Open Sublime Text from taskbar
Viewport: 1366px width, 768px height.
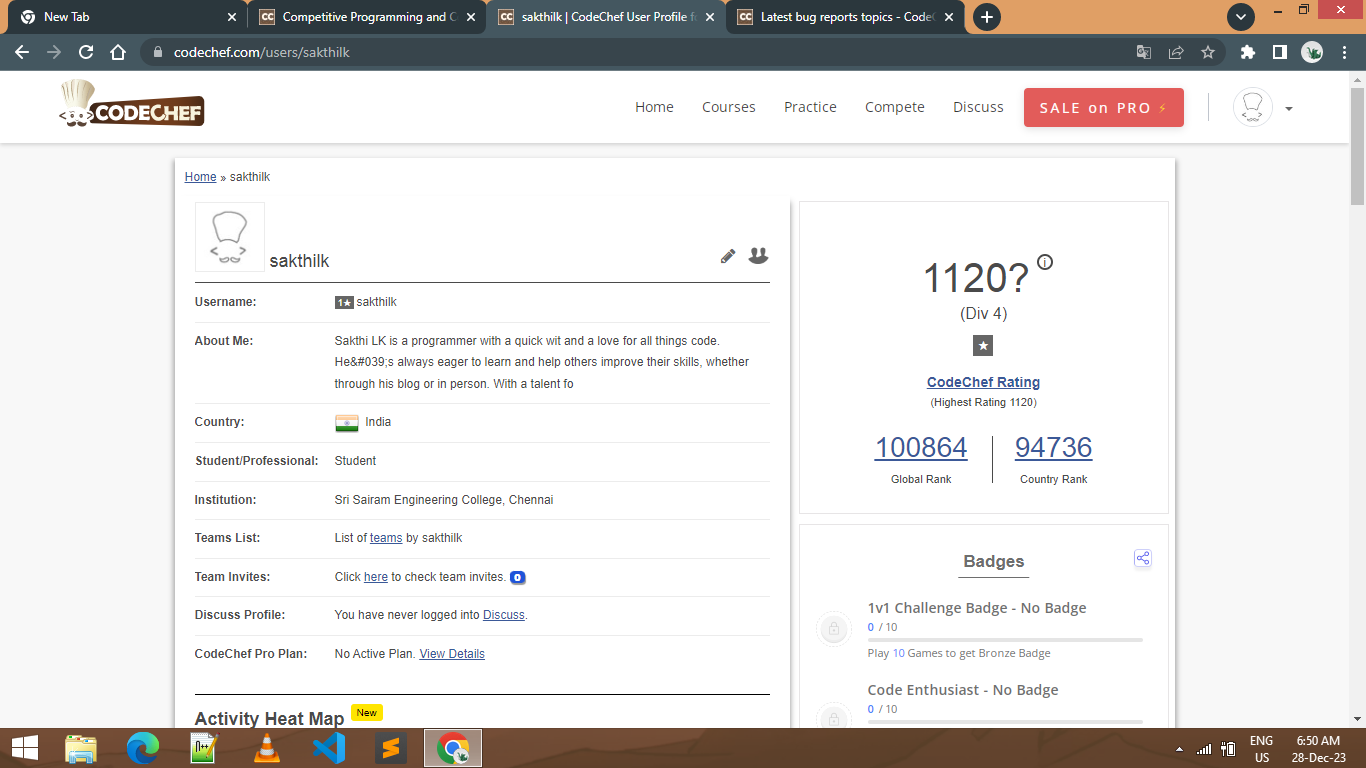391,748
